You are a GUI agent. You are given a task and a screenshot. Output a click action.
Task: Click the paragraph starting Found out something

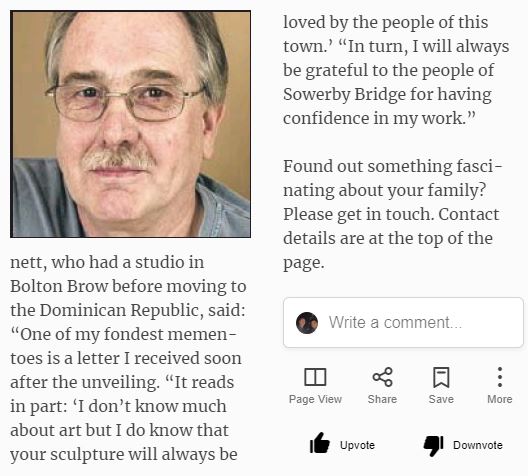pos(392,214)
